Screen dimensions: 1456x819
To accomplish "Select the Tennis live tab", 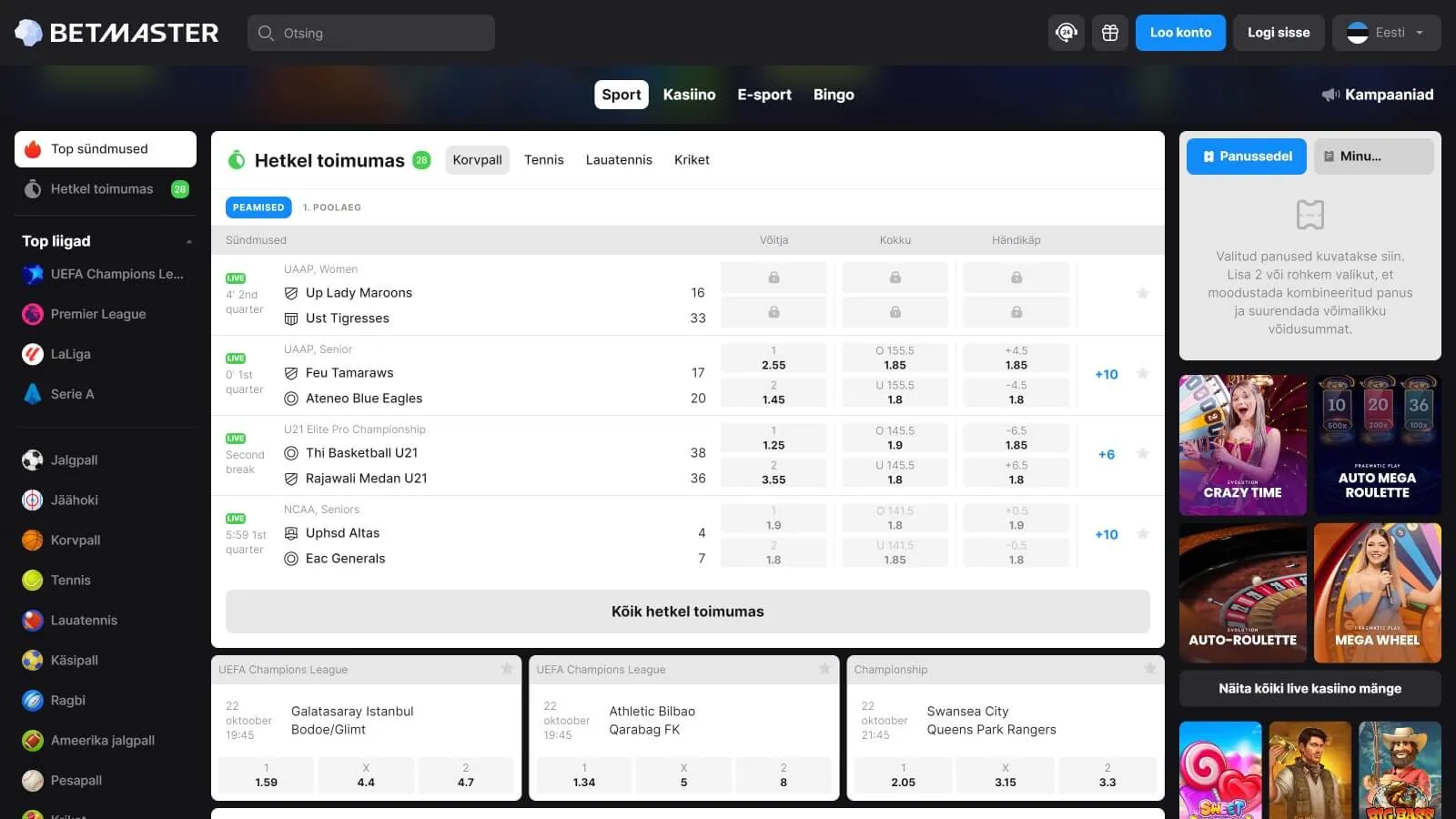I will pos(543,160).
